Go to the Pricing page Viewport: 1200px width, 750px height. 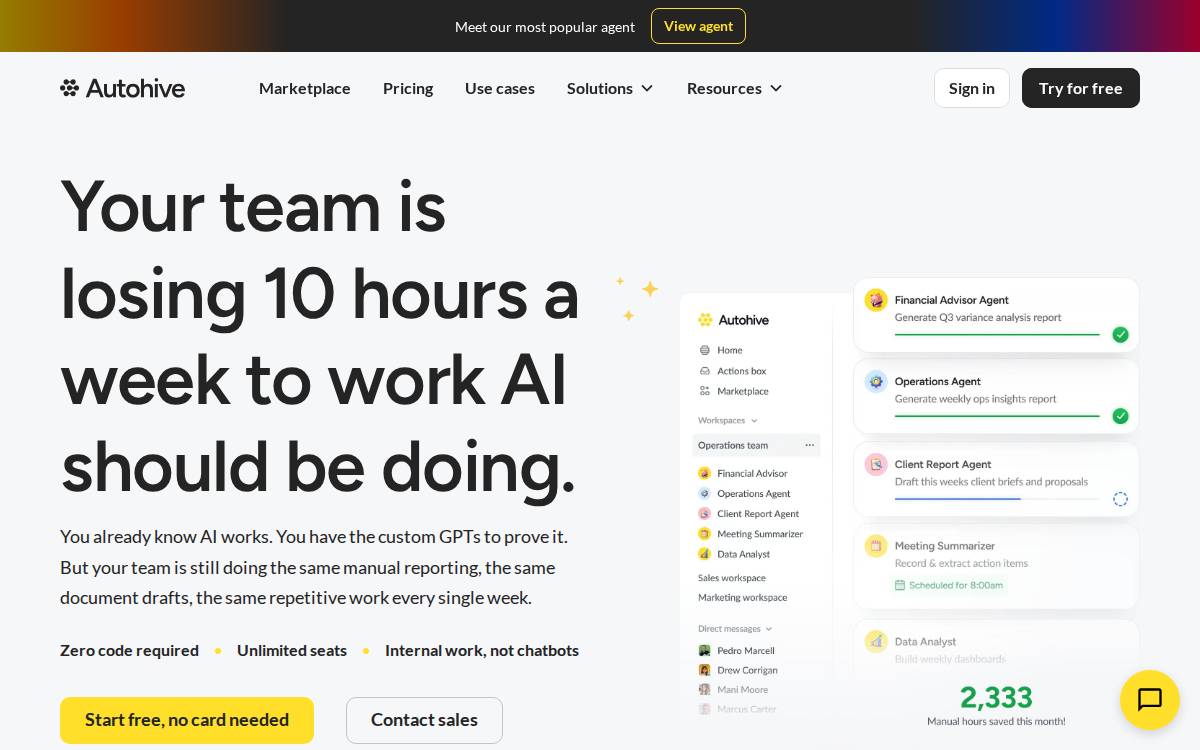pos(408,88)
